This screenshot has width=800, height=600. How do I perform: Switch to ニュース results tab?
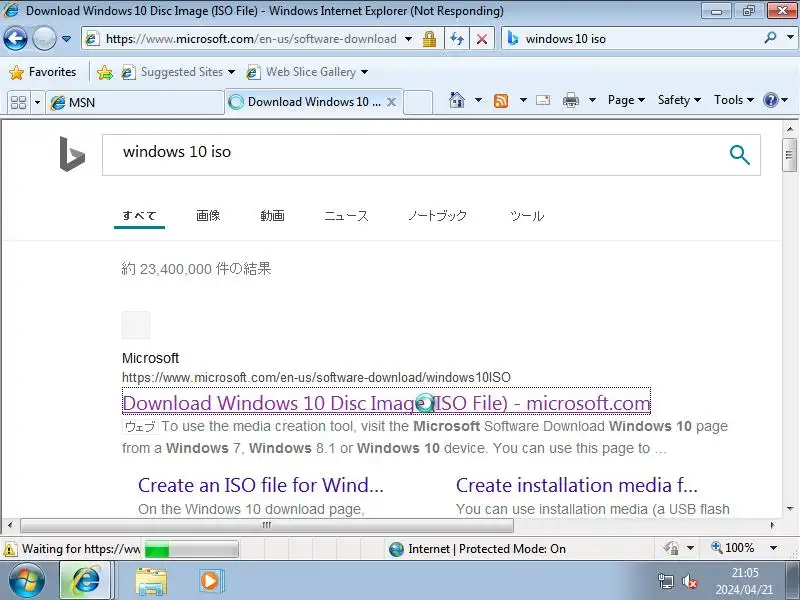(346, 216)
